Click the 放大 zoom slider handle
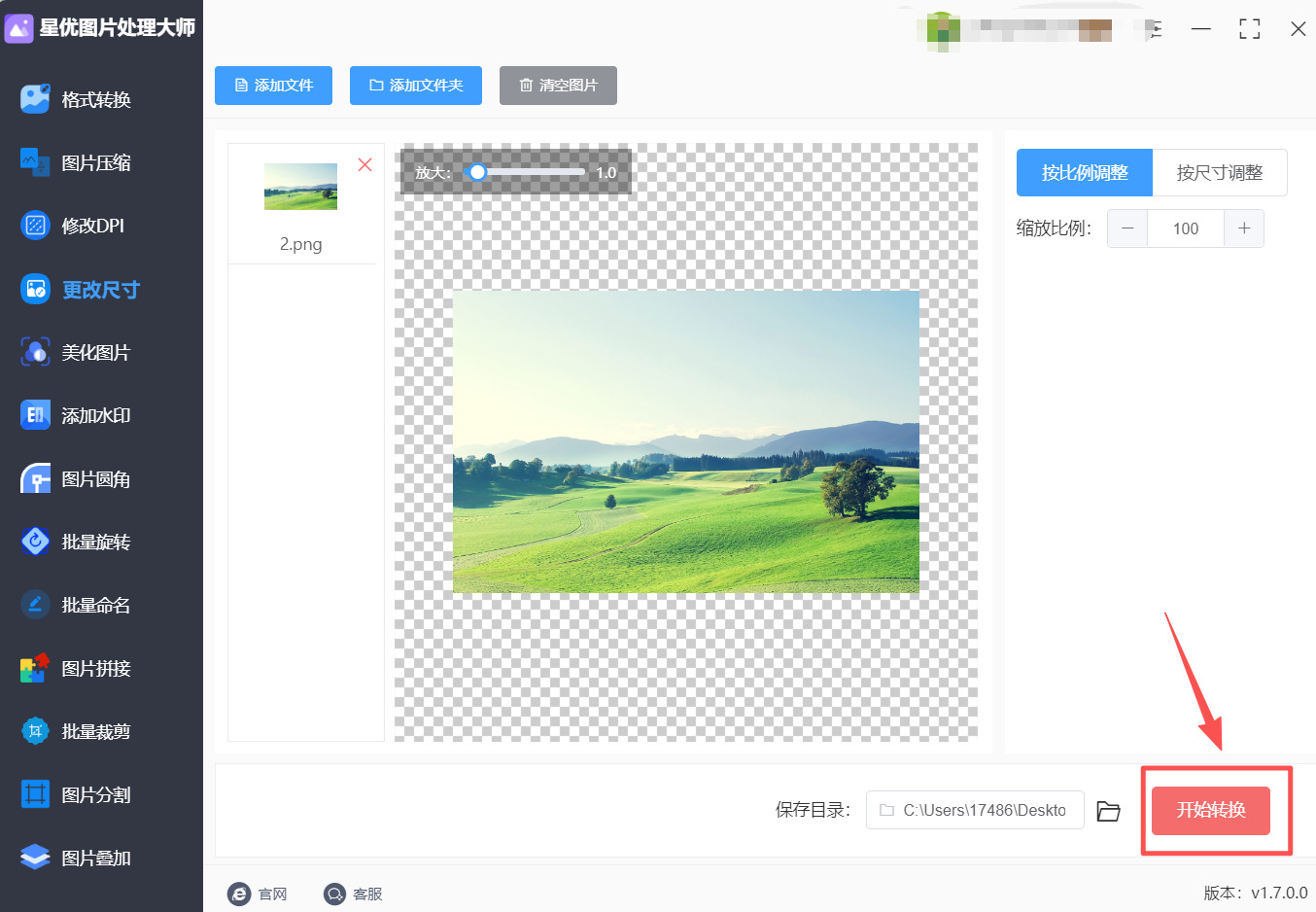The width and height of the screenshot is (1316, 912). pyautogui.click(x=476, y=172)
